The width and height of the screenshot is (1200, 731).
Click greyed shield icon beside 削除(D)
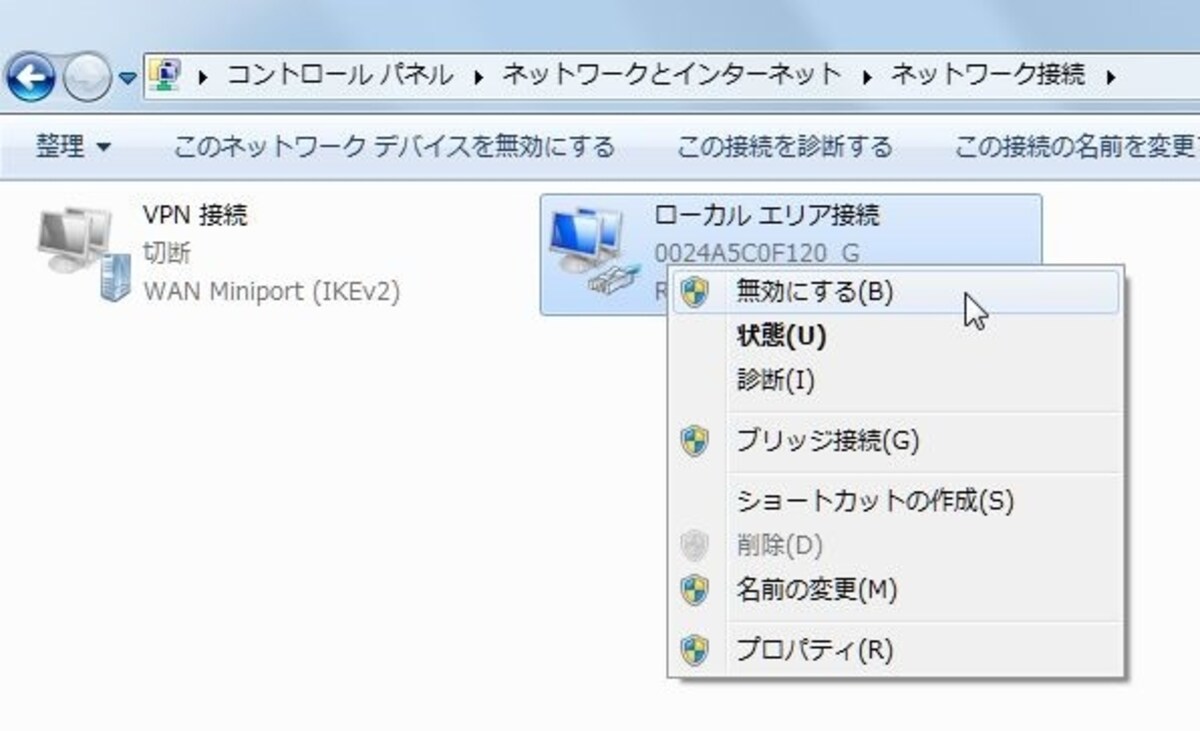[695, 545]
